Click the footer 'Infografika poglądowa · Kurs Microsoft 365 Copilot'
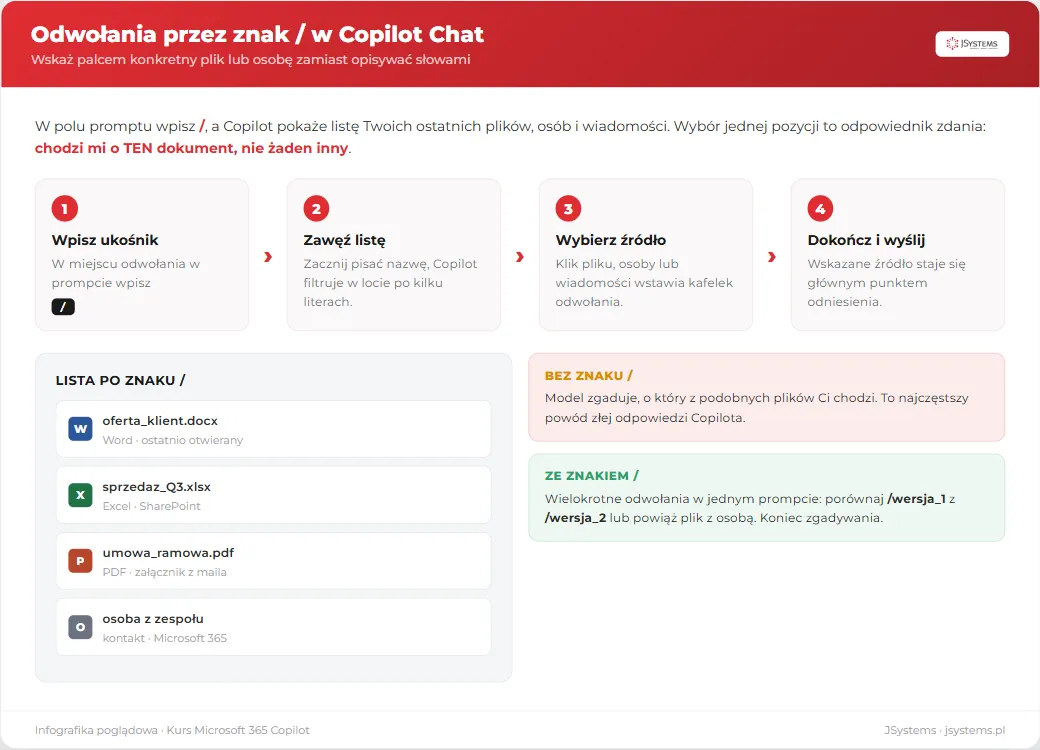Screen dimensions: 1040x750 [x=172, y=730]
